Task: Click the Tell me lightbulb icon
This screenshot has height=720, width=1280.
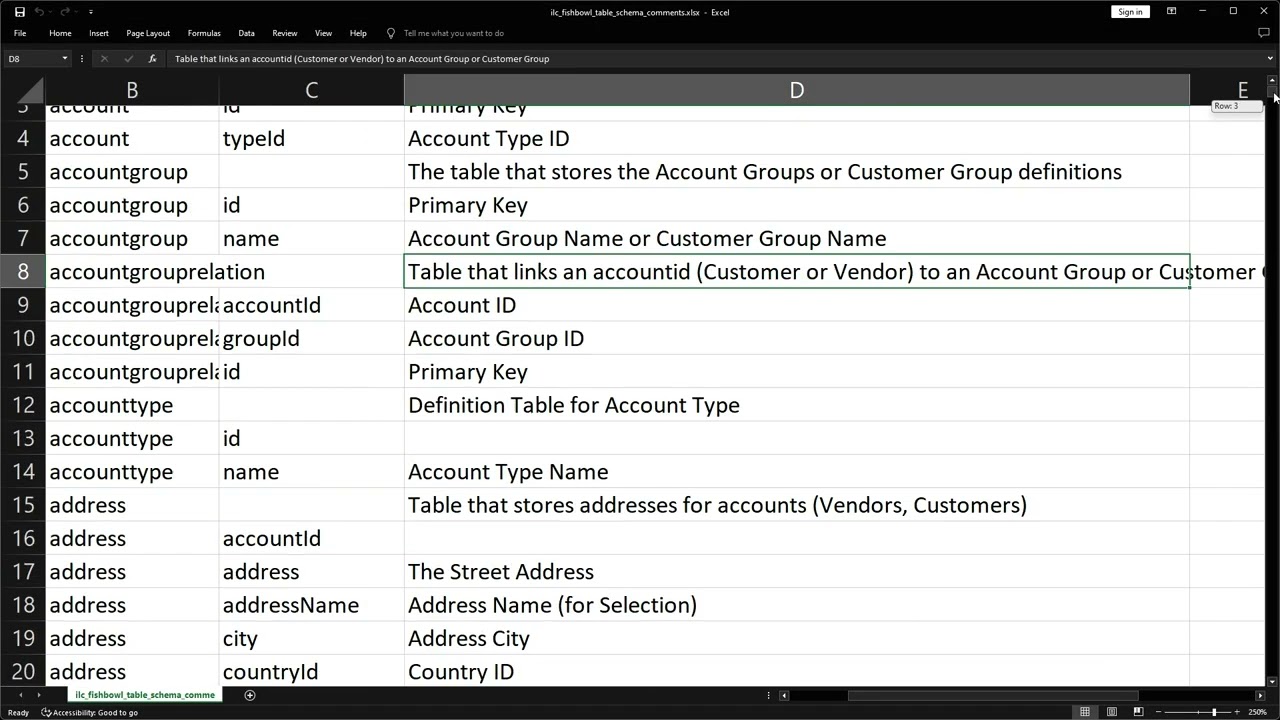Action: pos(391,33)
